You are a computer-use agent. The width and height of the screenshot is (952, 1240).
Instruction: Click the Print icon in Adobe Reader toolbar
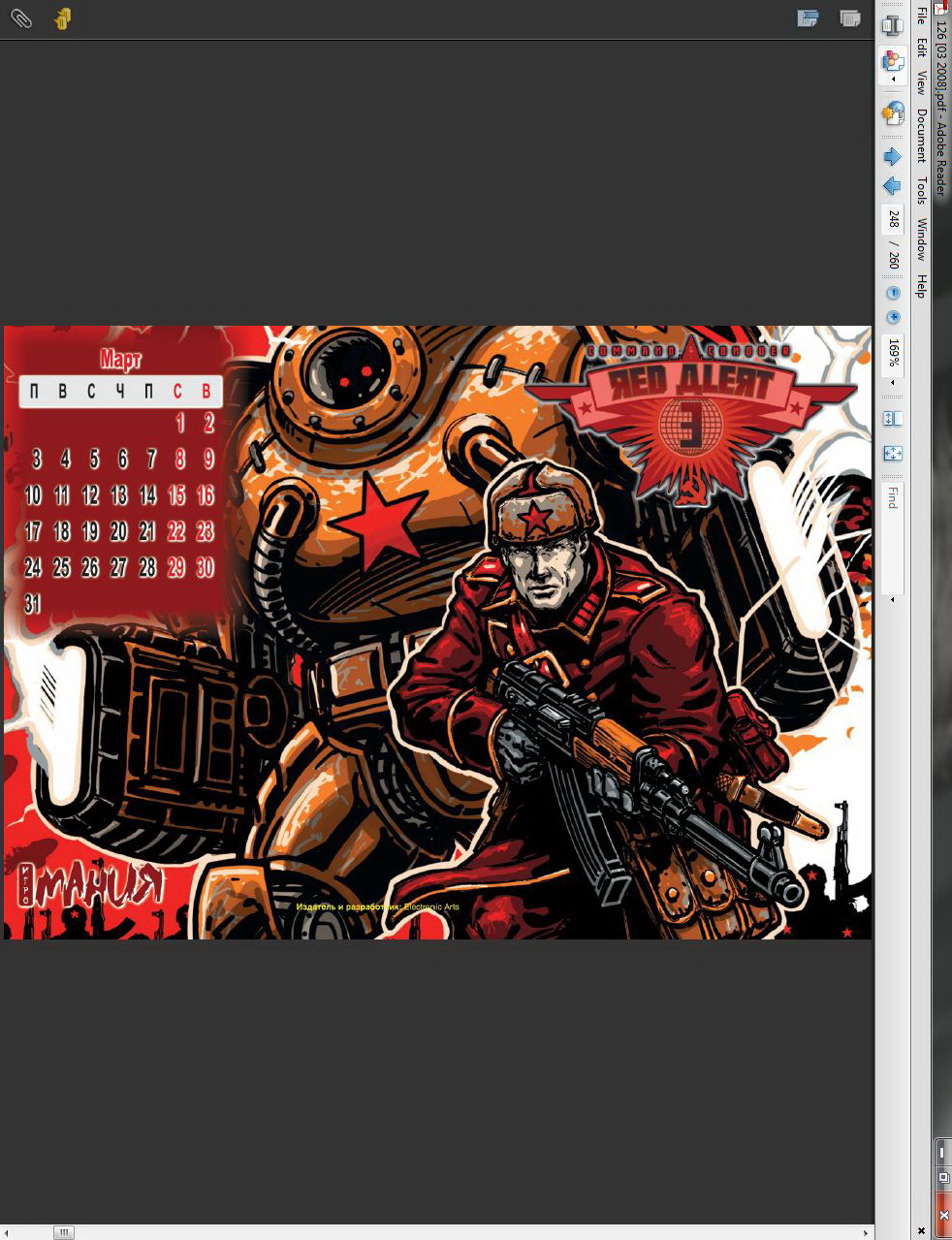tap(892, 24)
